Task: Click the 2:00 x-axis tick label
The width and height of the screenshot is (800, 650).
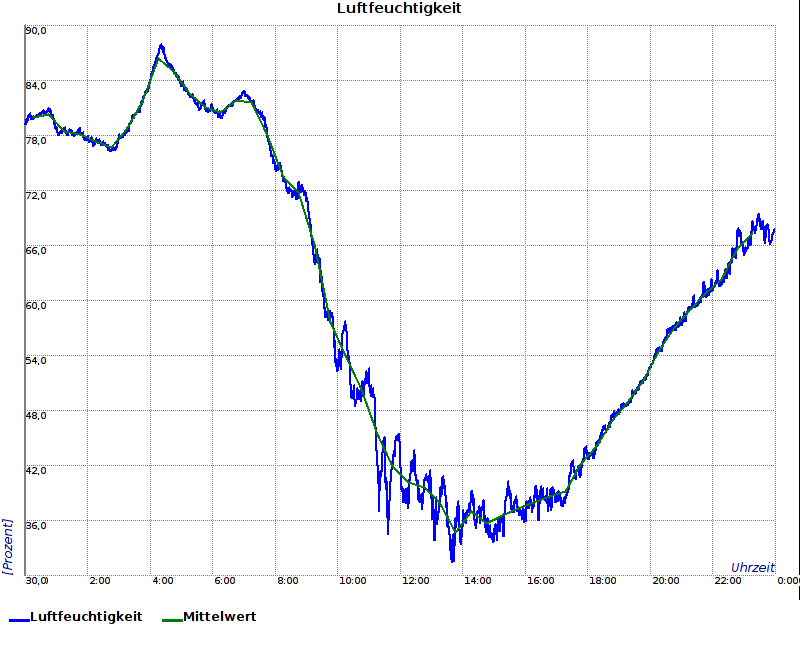Action: [99, 581]
